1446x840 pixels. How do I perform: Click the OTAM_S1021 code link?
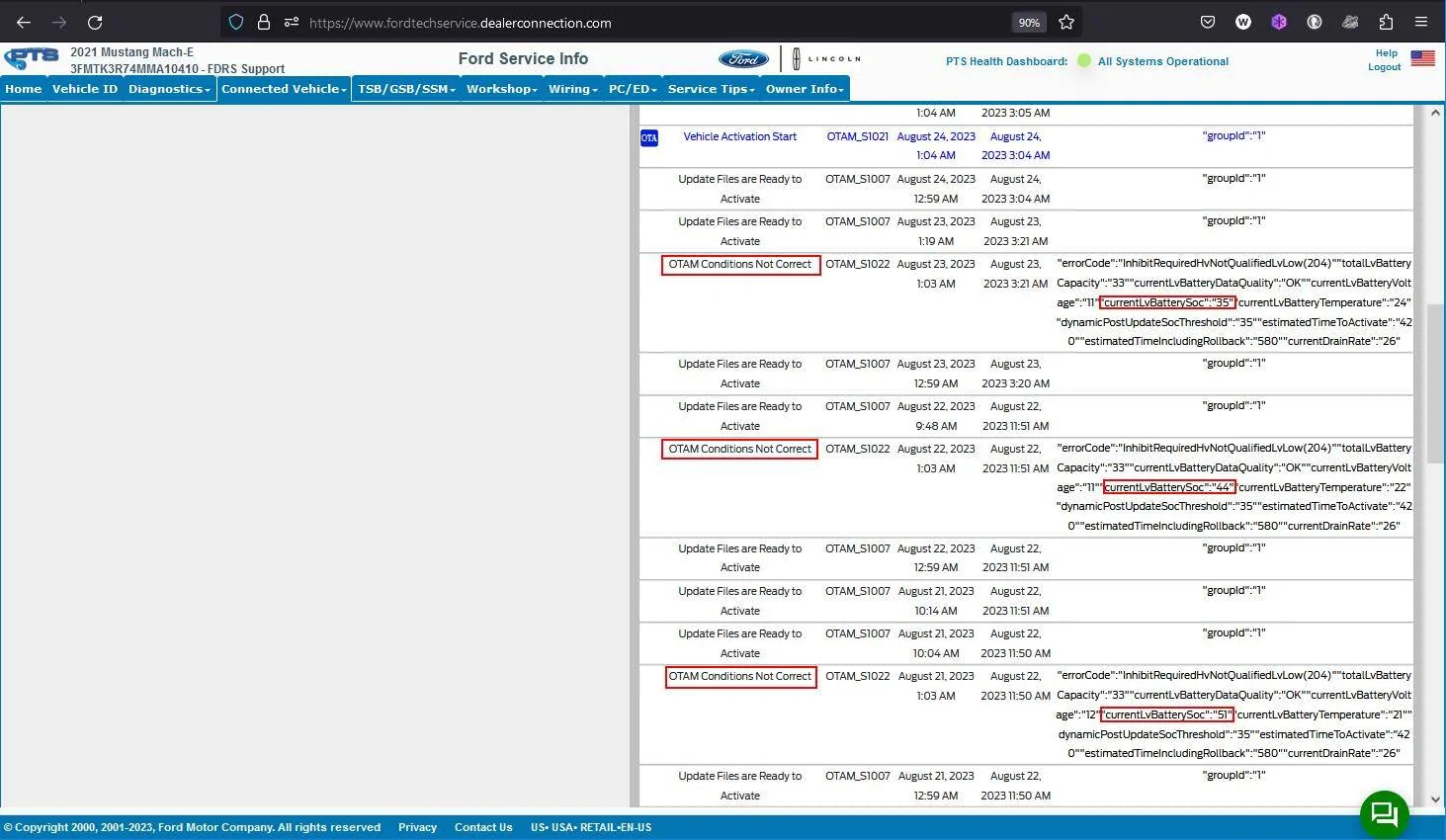click(x=858, y=136)
